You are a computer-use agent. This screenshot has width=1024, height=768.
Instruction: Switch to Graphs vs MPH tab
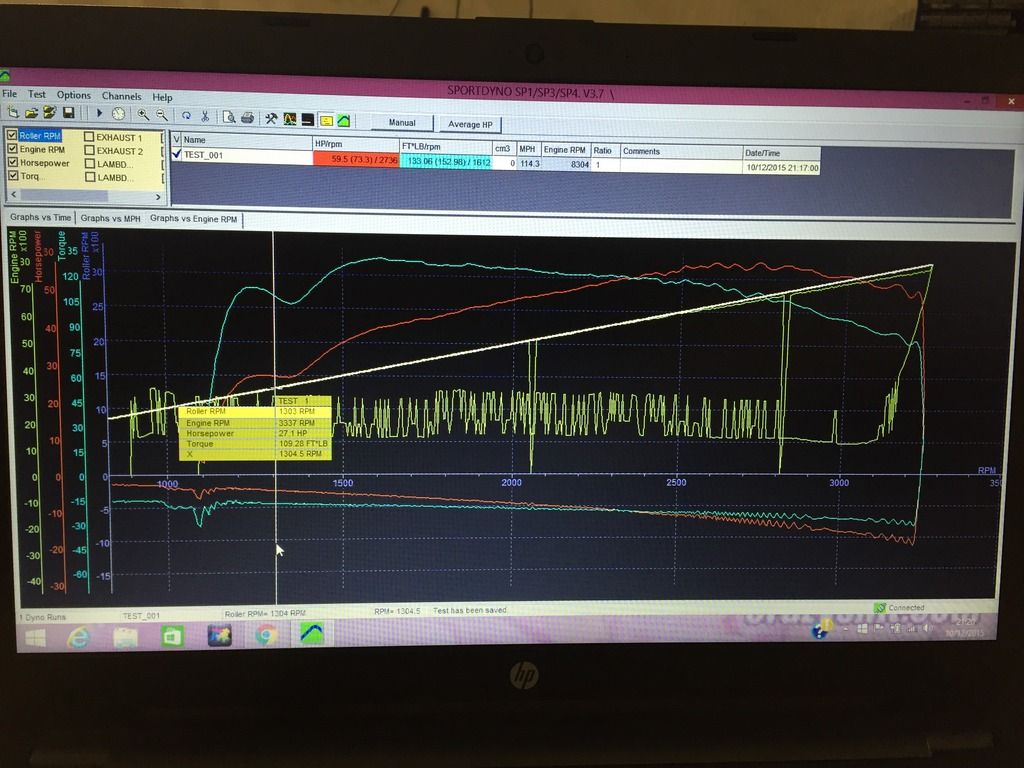[x=110, y=217]
